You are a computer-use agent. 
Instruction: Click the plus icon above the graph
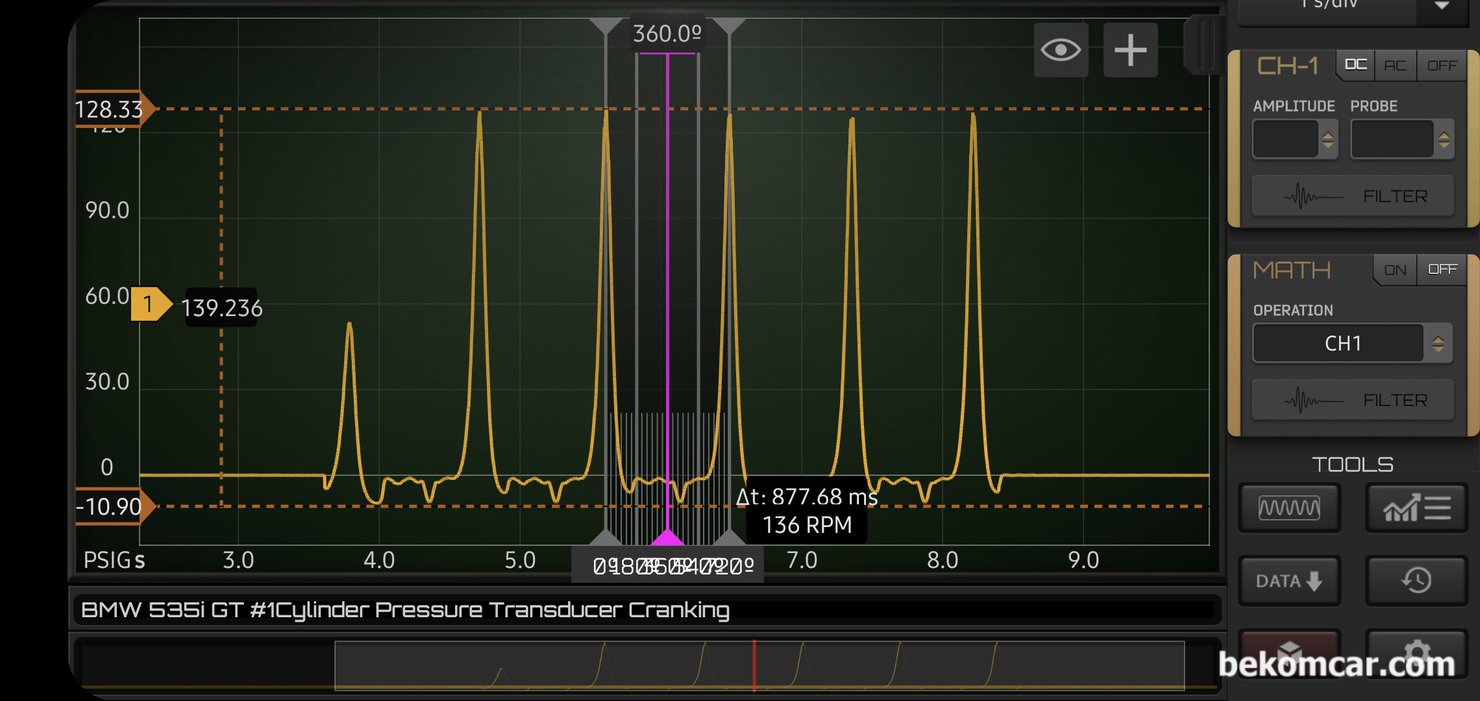pos(1130,50)
